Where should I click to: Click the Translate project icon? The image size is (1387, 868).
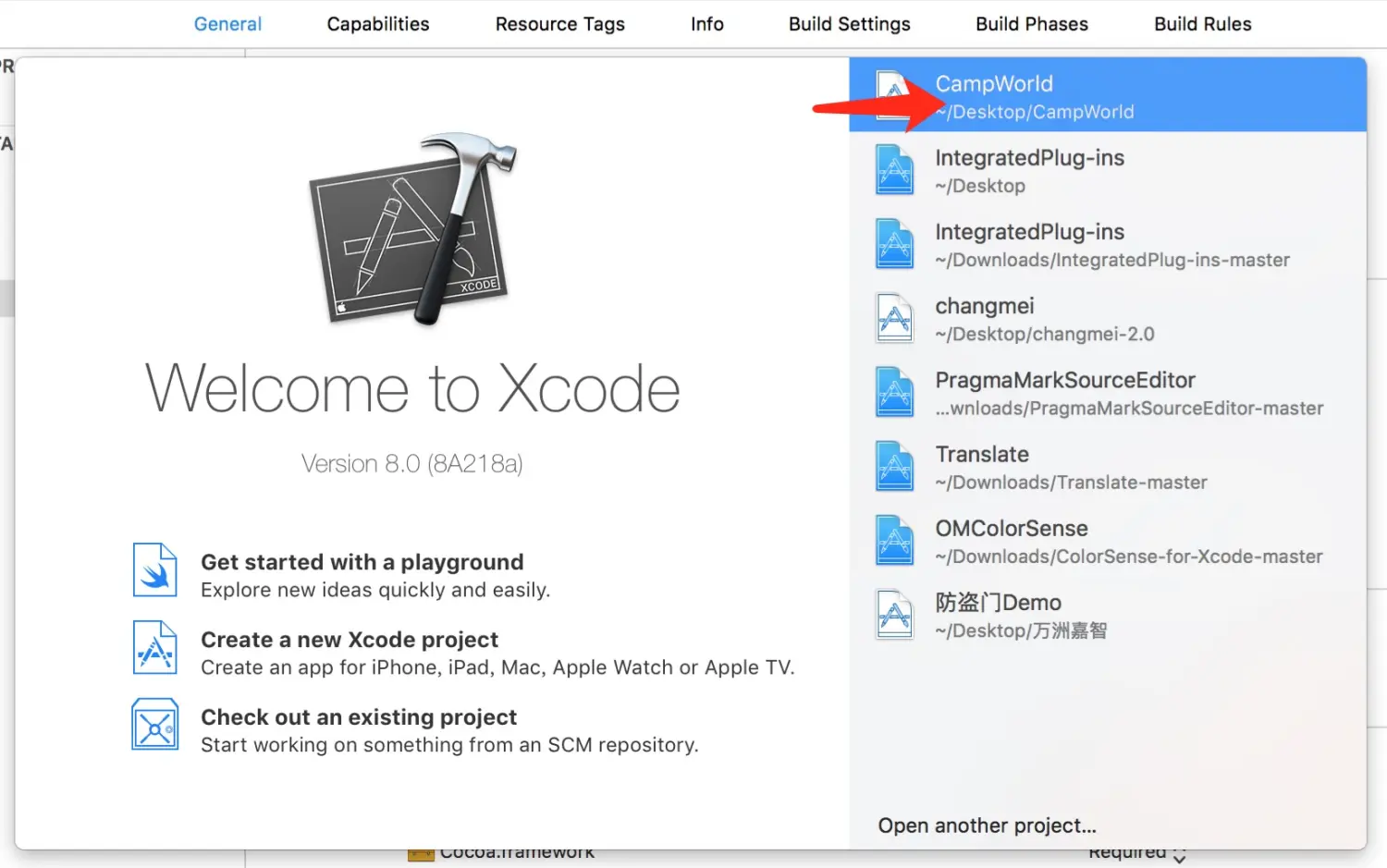coord(894,466)
